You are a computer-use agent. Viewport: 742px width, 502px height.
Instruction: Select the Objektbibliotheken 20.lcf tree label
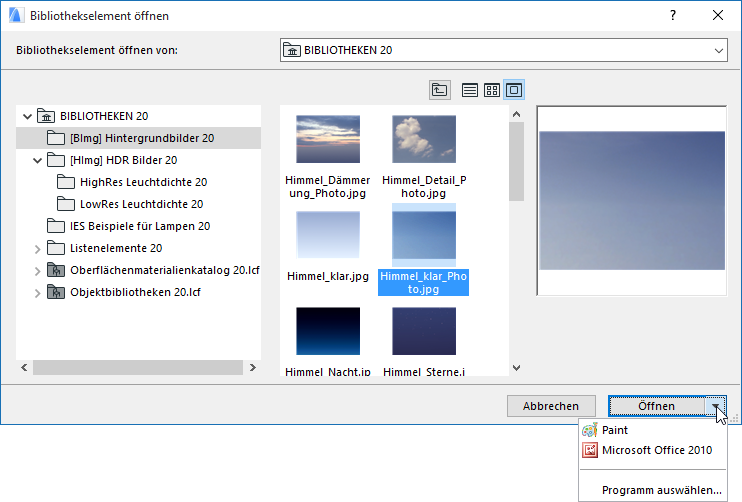pyautogui.click(x=135, y=292)
